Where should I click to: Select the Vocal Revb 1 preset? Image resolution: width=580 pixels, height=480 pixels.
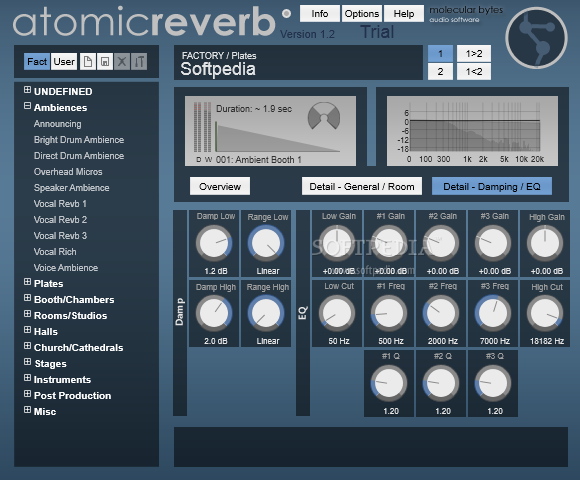(60, 204)
